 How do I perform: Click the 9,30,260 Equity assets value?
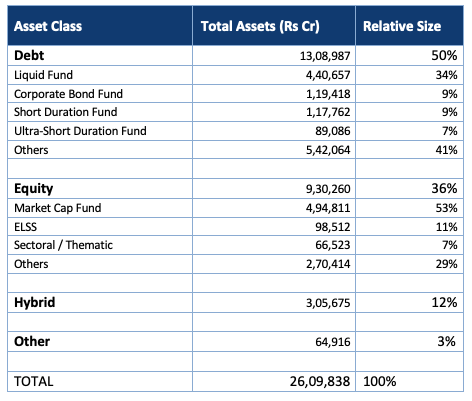coord(328,189)
